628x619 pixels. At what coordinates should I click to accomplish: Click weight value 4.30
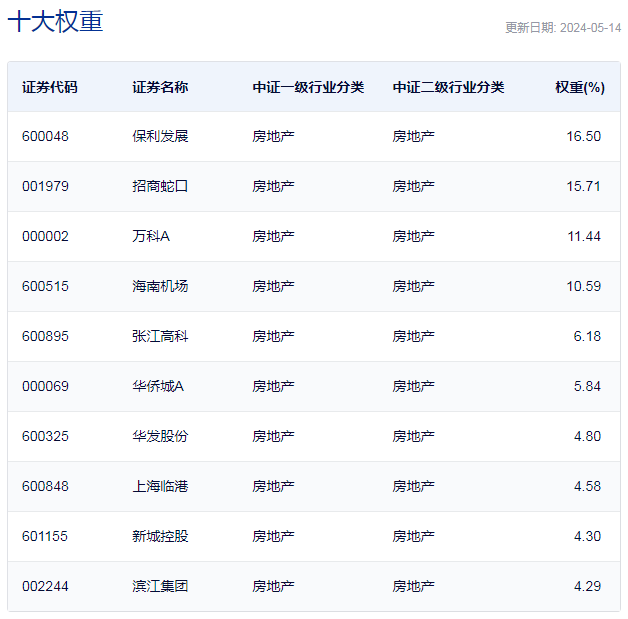pyautogui.click(x=587, y=537)
